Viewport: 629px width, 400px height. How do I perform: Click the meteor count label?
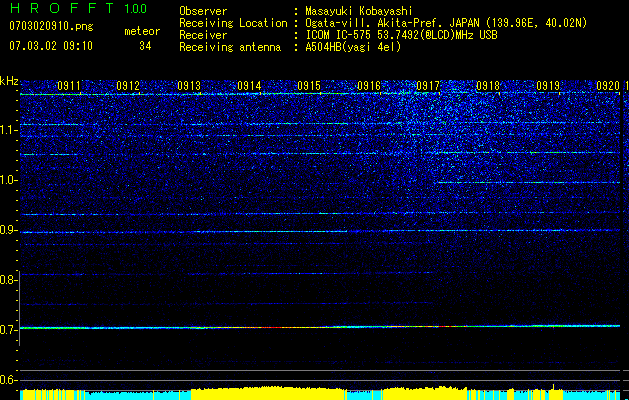pyautogui.click(x=142, y=31)
